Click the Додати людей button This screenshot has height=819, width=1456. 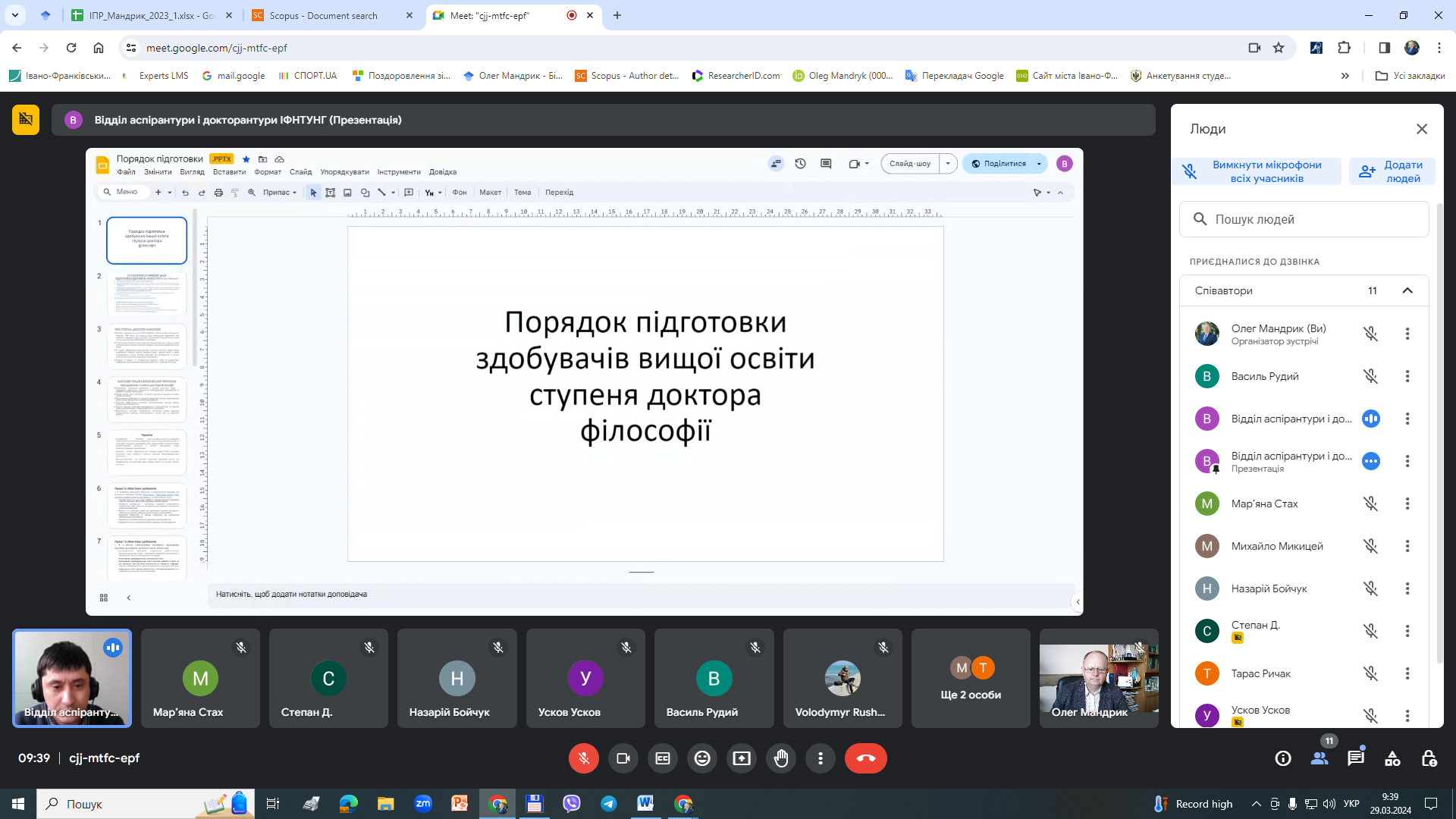coord(1392,171)
